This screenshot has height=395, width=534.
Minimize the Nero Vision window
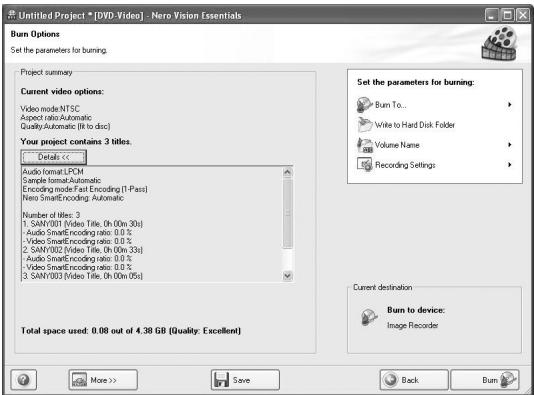(x=491, y=15)
